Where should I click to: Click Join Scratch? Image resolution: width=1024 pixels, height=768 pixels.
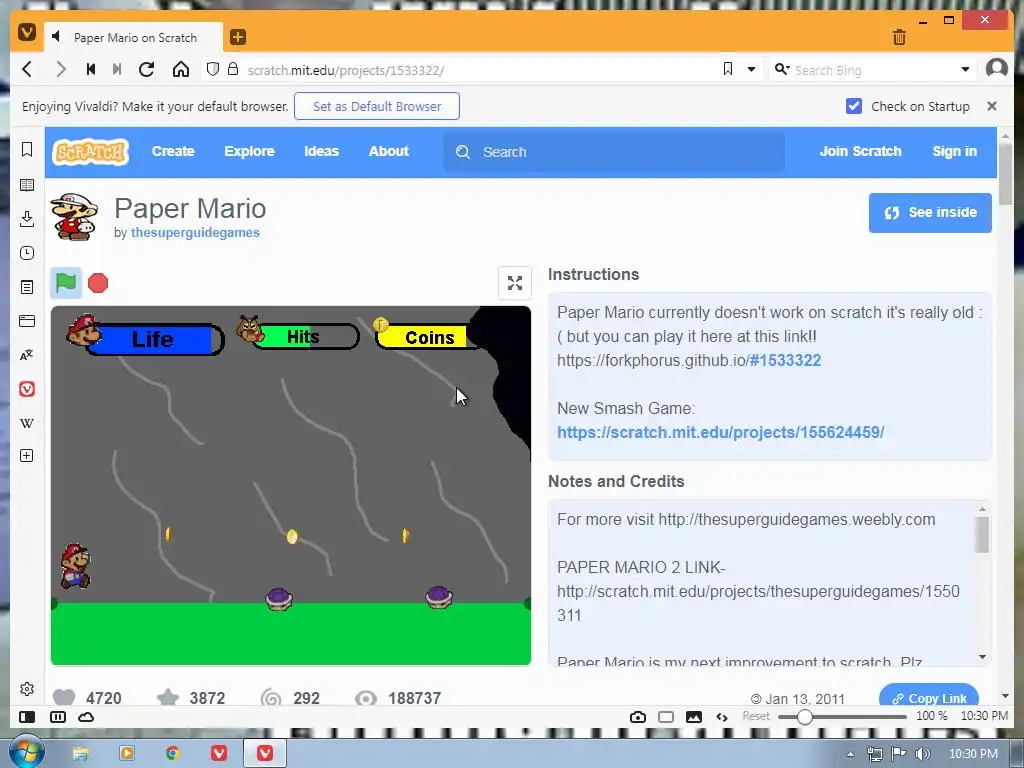coord(860,151)
